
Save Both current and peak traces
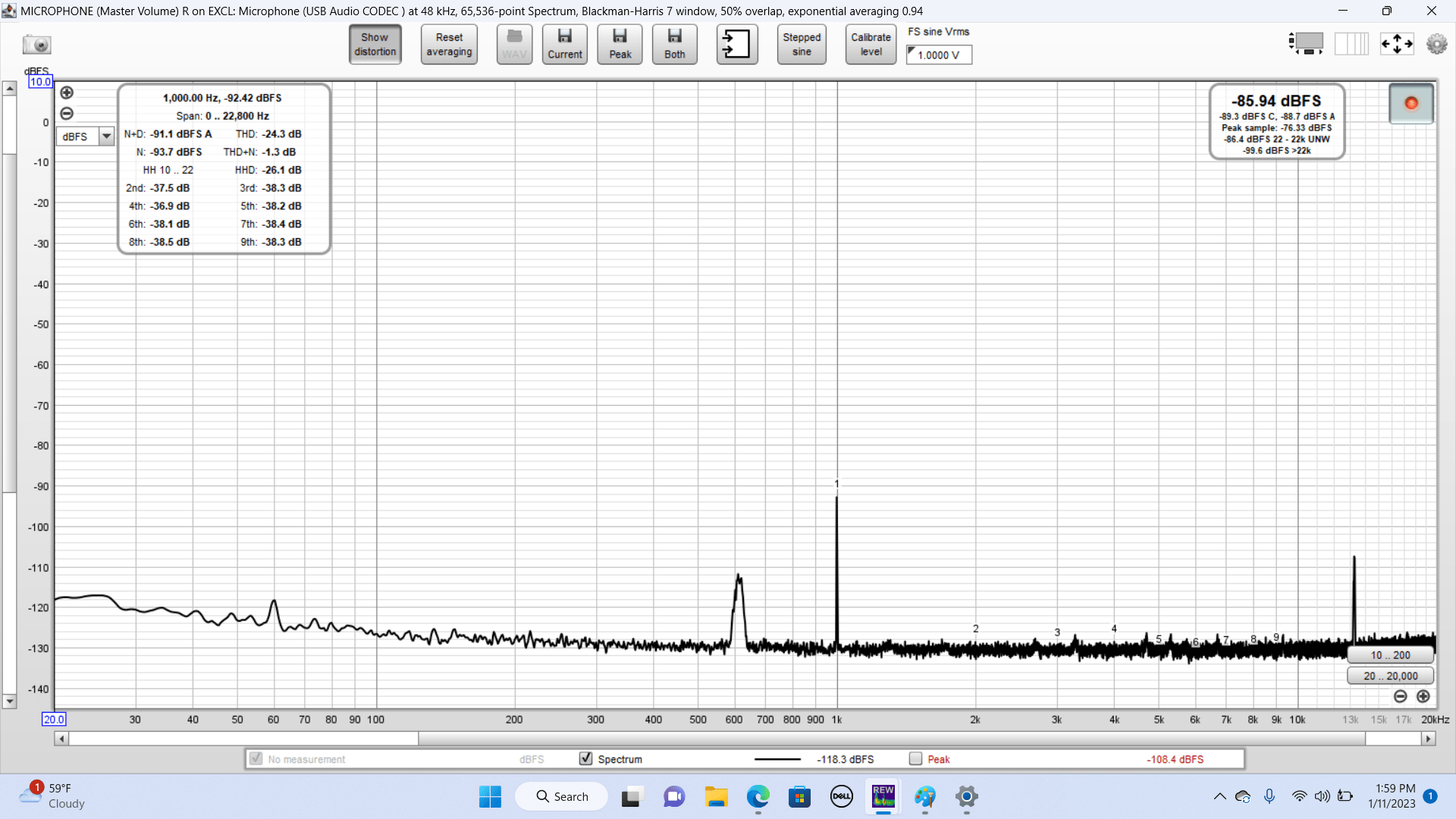tap(674, 45)
